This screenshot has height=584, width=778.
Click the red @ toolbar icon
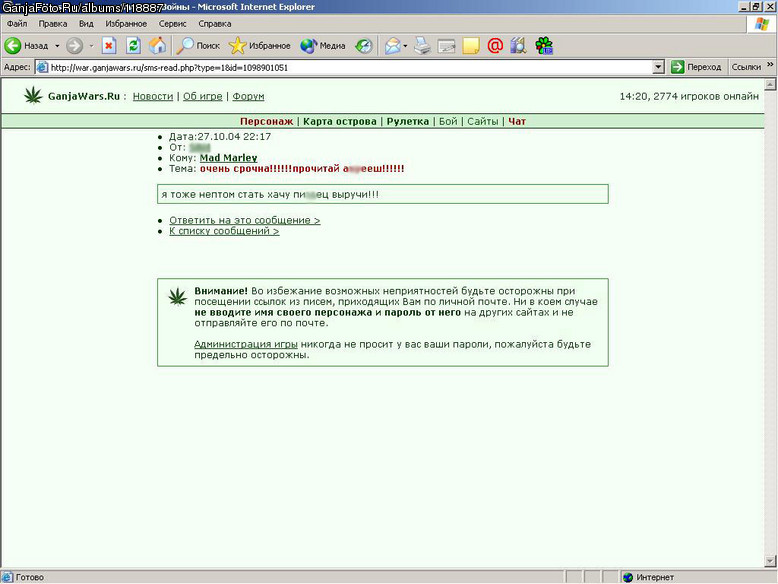(x=495, y=46)
